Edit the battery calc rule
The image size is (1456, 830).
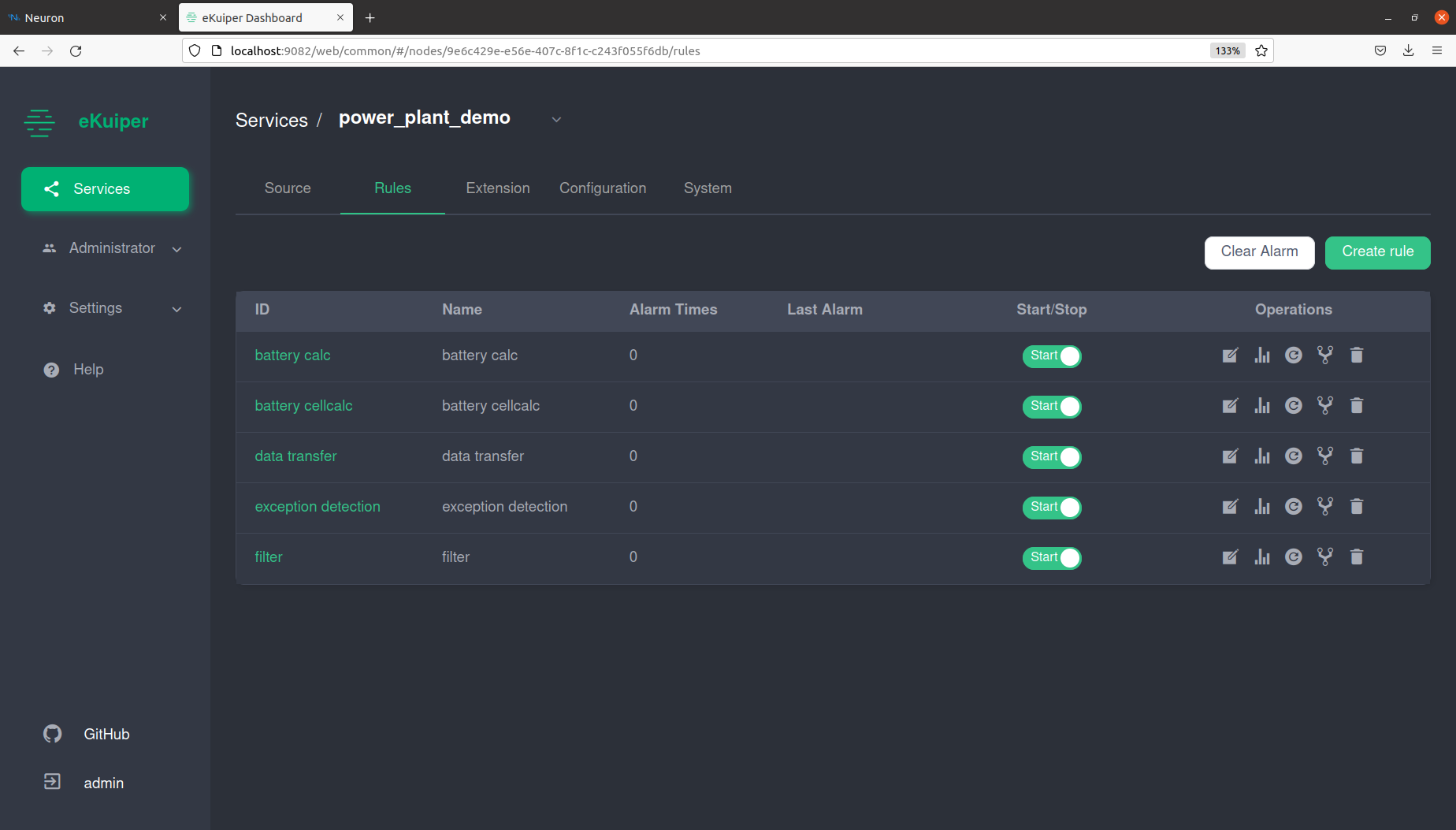(1230, 355)
